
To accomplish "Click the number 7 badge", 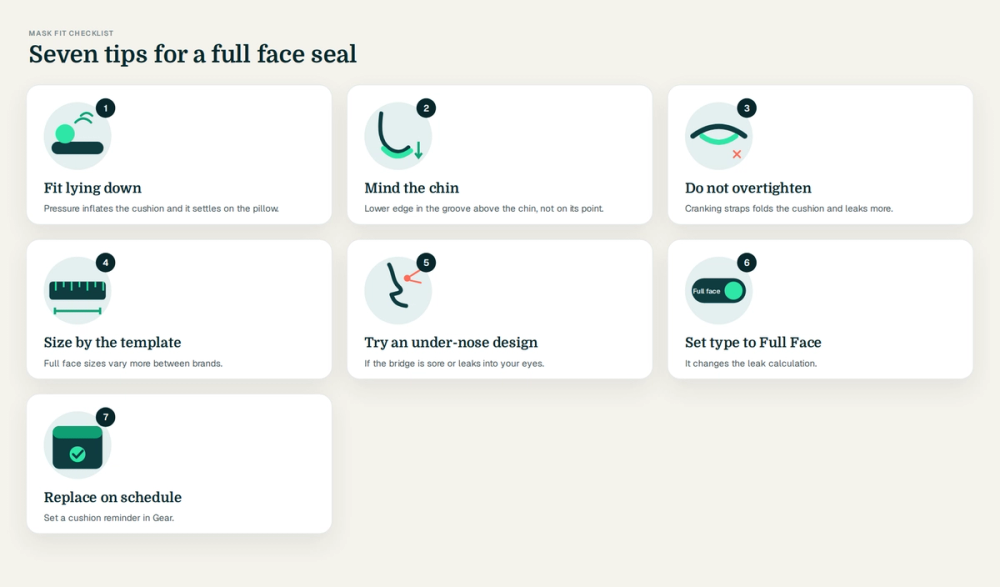I will point(106,417).
